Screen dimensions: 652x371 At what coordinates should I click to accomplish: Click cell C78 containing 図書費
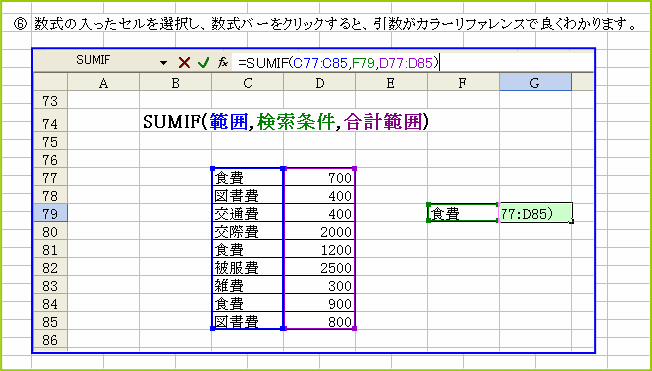247,195
